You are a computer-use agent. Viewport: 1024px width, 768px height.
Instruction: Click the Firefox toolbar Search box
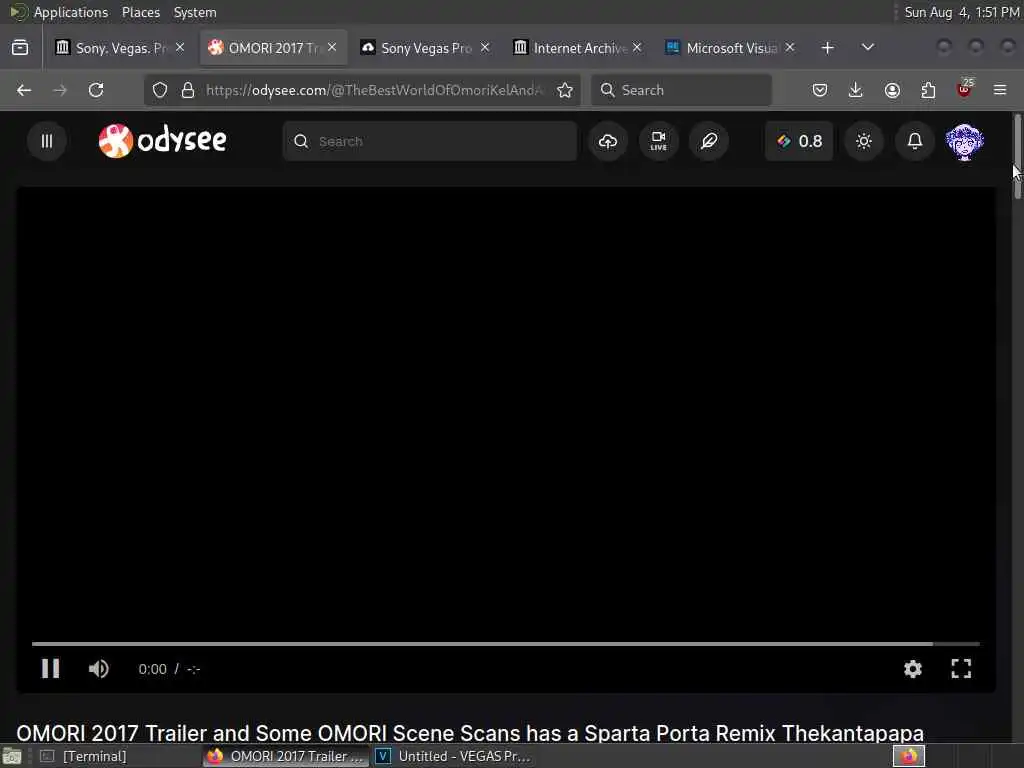681,90
